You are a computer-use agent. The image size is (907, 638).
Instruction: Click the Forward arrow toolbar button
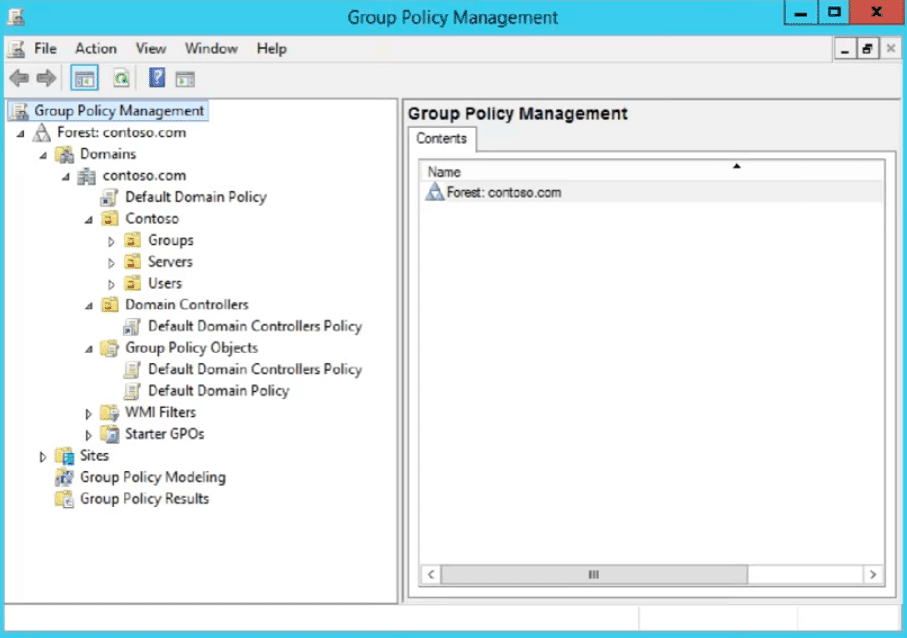(46, 78)
